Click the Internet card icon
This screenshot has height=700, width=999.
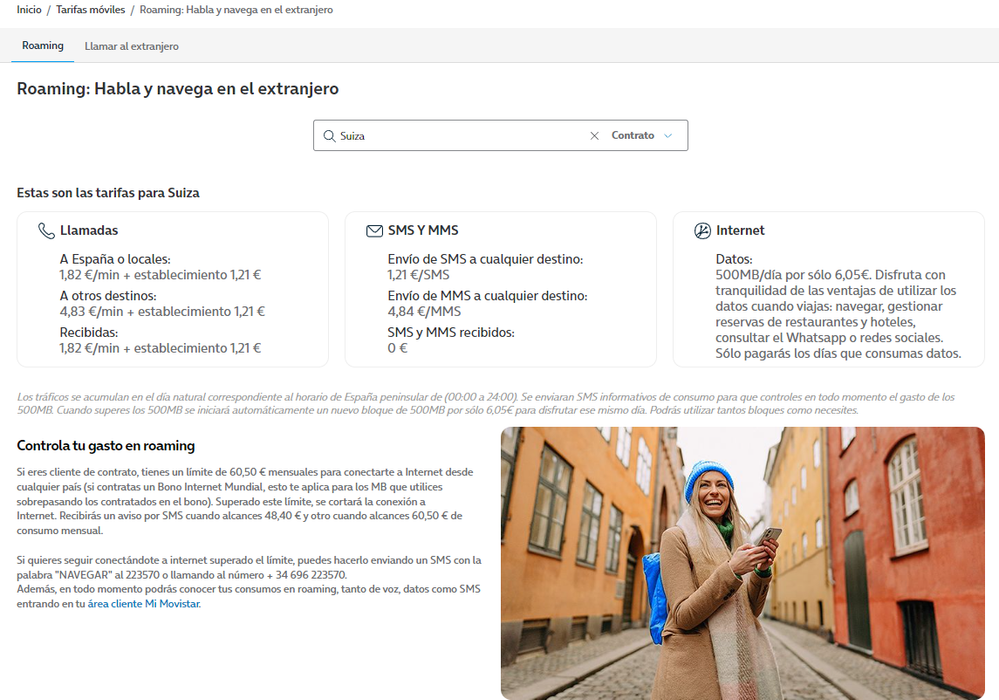[x=702, y=231]
